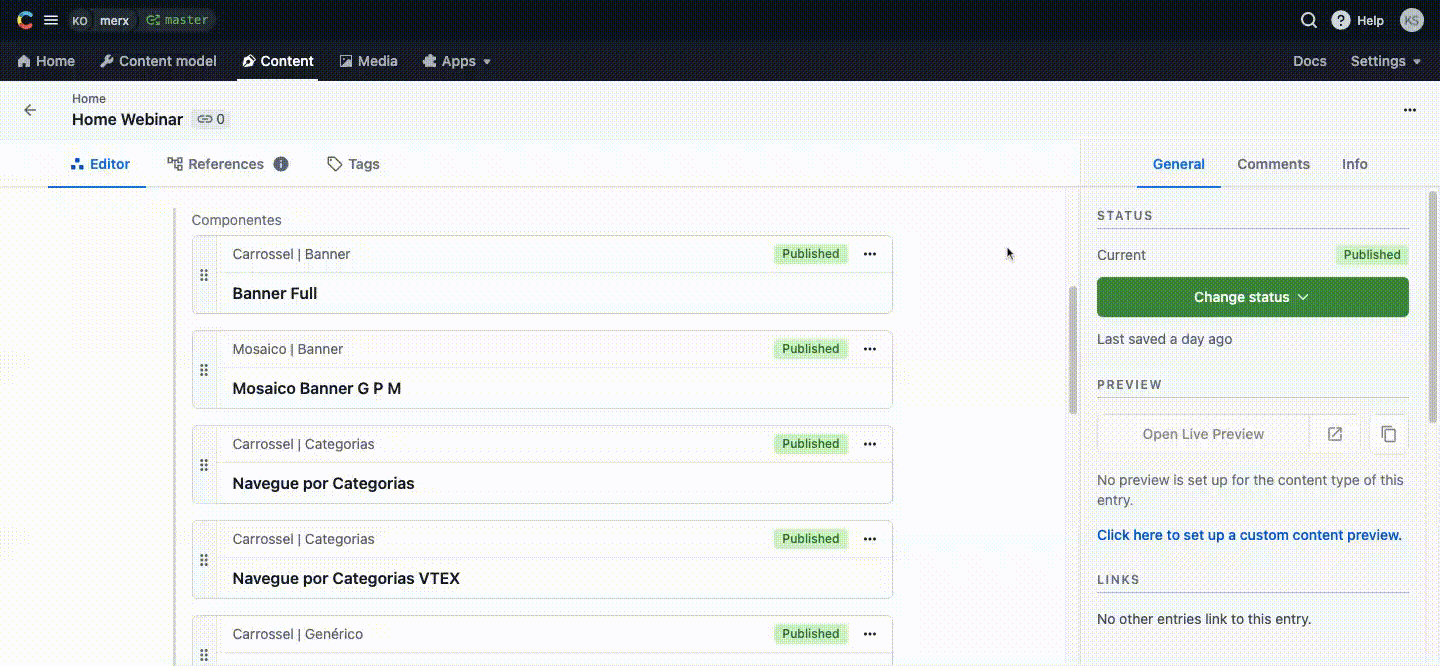
Task: Expand the Apps dropdown menu
Action: (x=457, y=61)
